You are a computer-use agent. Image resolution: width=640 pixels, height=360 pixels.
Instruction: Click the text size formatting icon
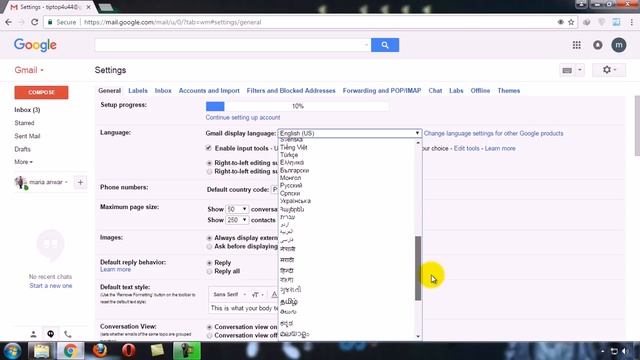257,294
